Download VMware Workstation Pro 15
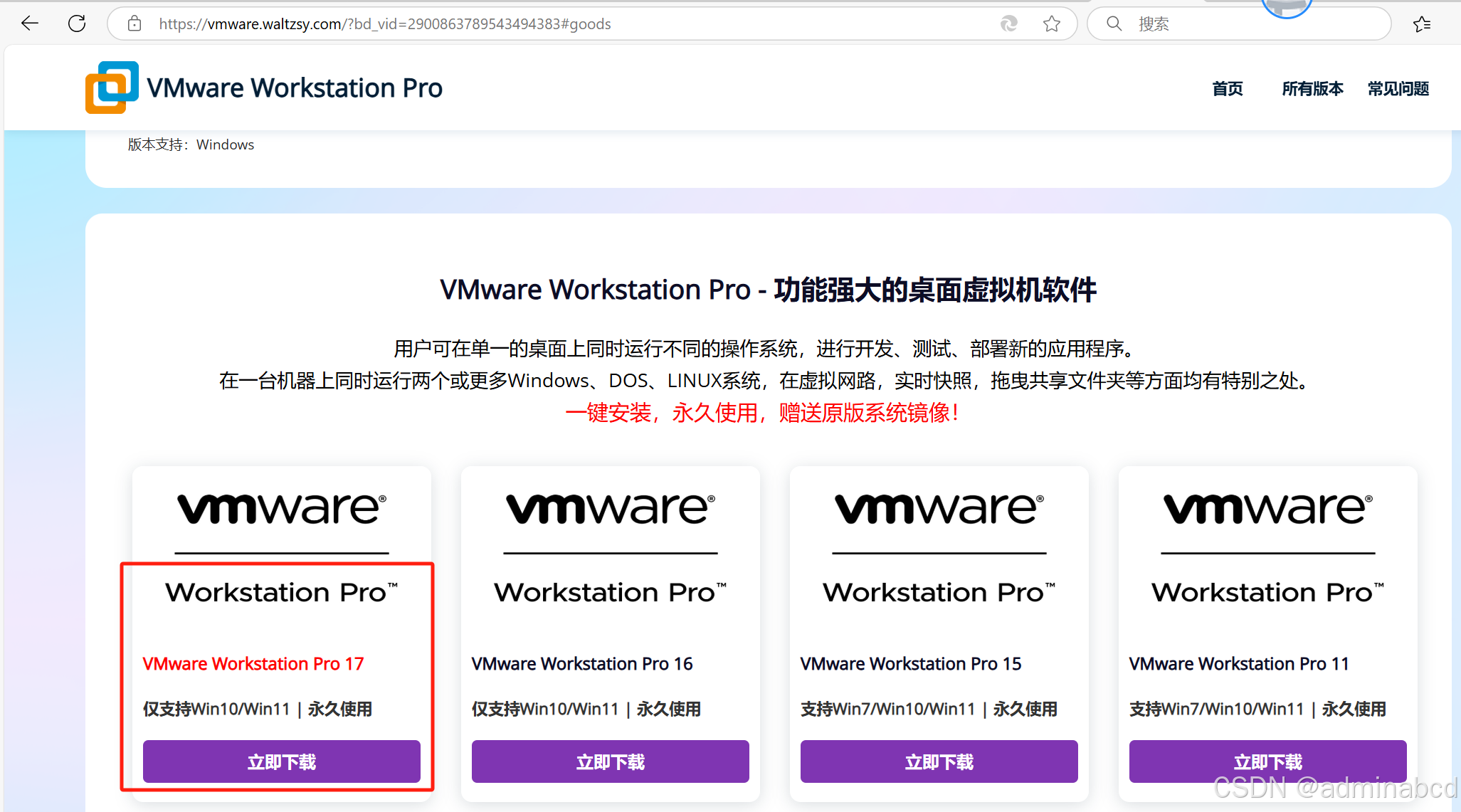 tap(939, 761)
